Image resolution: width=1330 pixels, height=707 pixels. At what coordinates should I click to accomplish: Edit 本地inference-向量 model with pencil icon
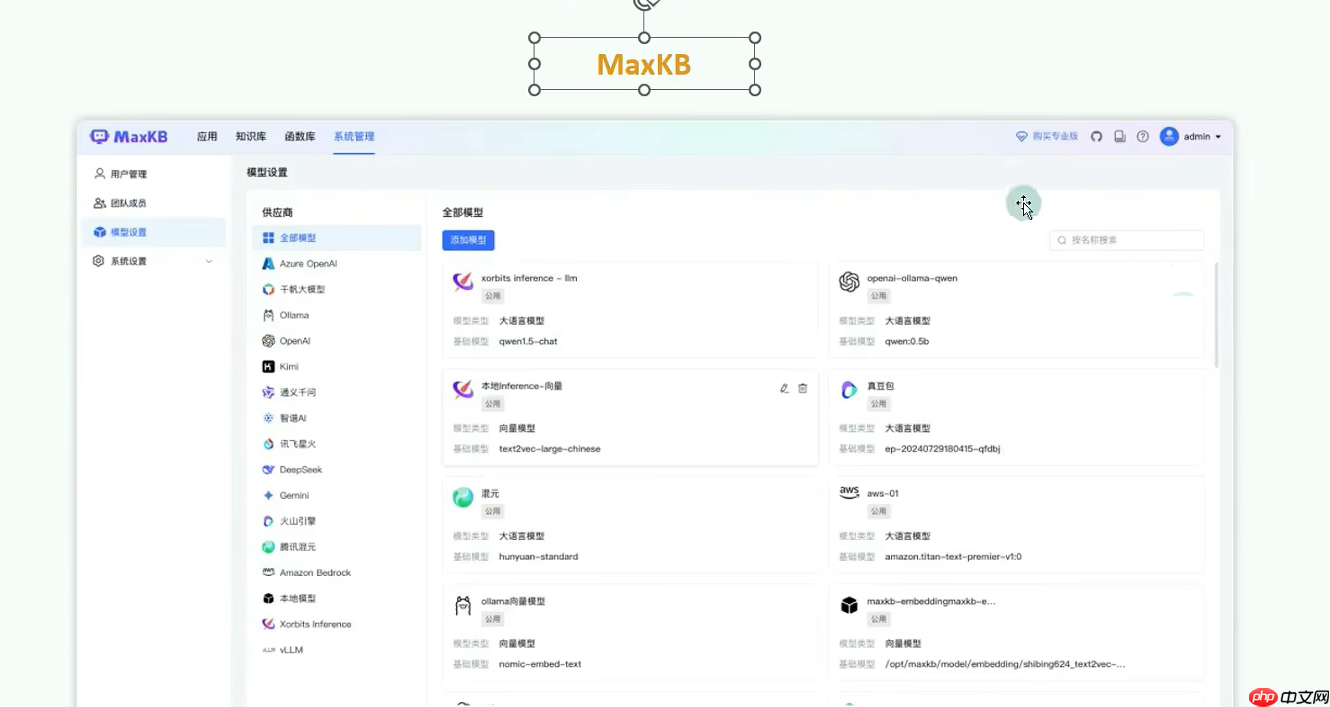pyautogui.click(x=784, y=388)
